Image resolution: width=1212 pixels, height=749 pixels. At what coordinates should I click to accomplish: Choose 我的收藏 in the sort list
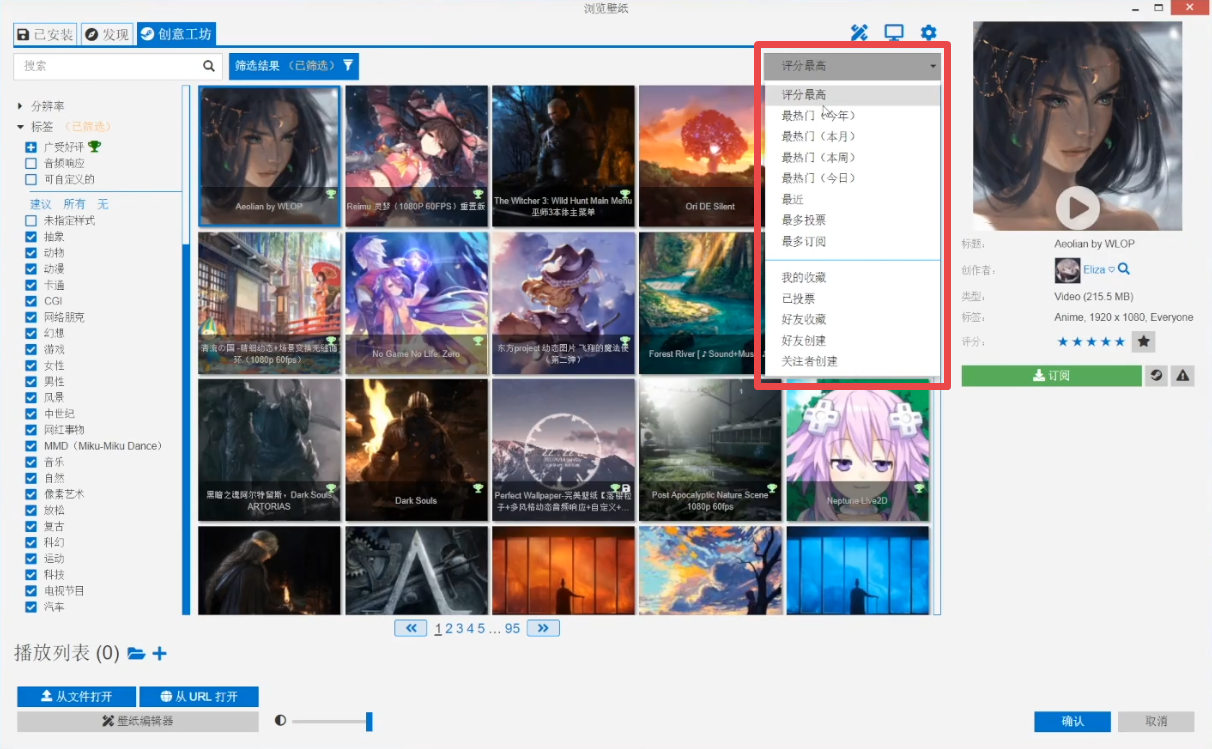pyautogui.click(x=852, y=278)
